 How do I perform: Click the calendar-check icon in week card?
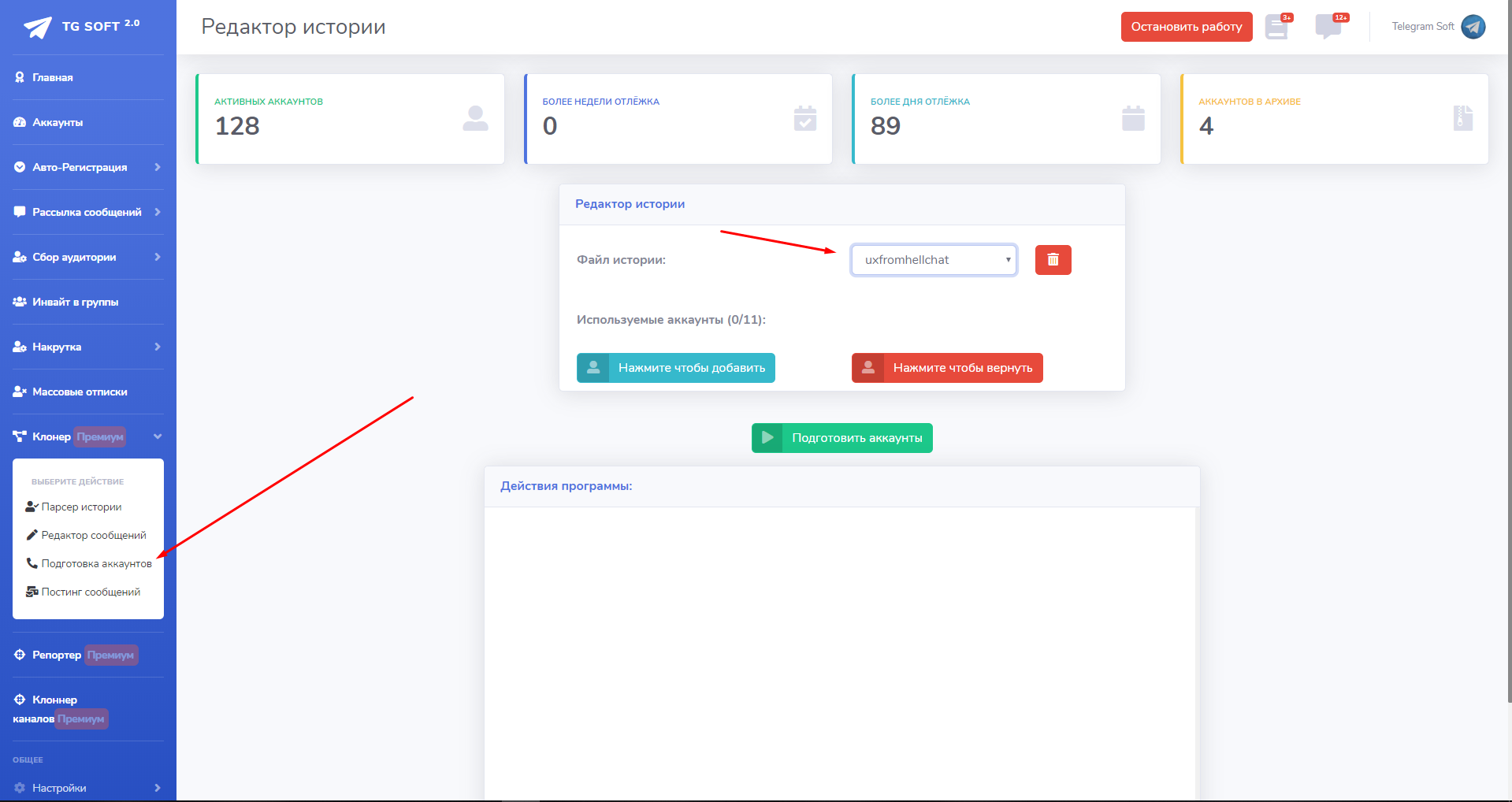click(x=805, y=118)
